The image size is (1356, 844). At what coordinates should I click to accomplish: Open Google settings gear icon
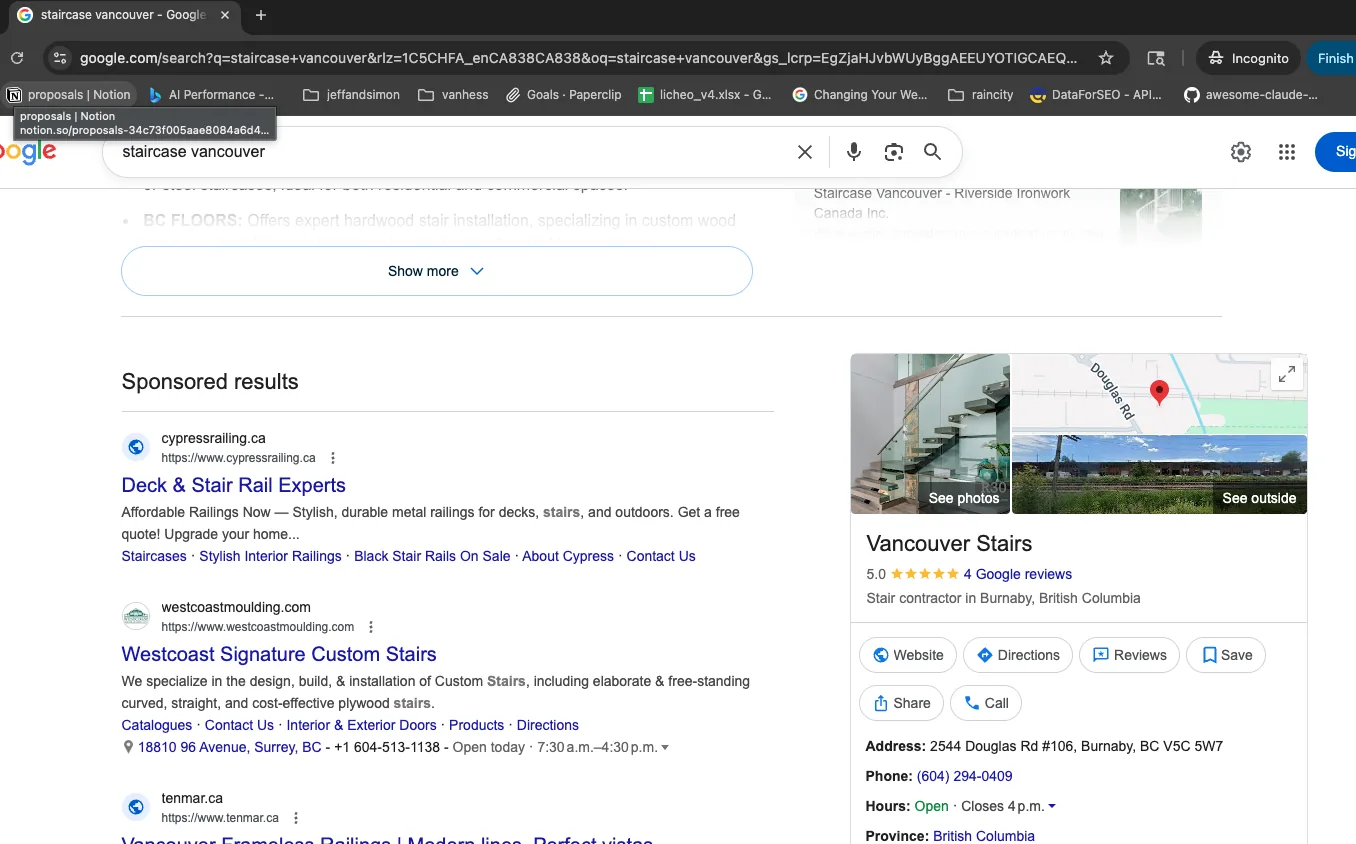[1241, 152]
